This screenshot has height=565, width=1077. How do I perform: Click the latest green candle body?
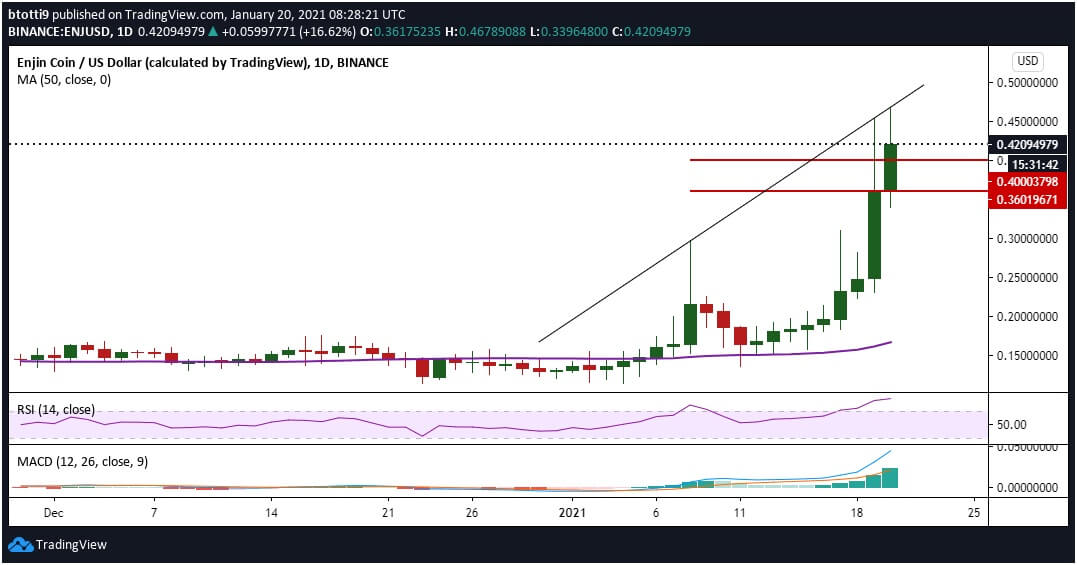(890, 167)
